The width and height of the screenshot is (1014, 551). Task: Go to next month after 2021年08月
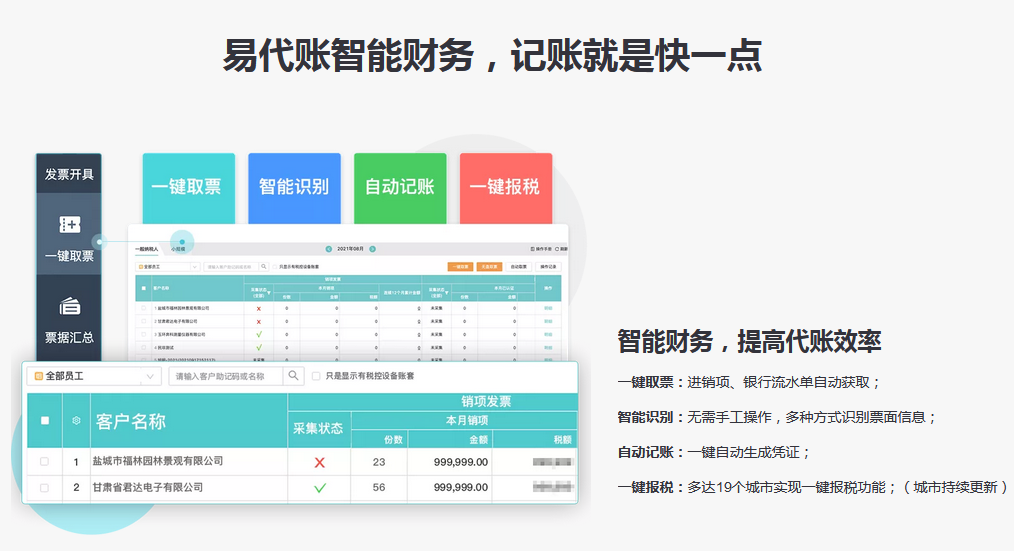[372, 249]
